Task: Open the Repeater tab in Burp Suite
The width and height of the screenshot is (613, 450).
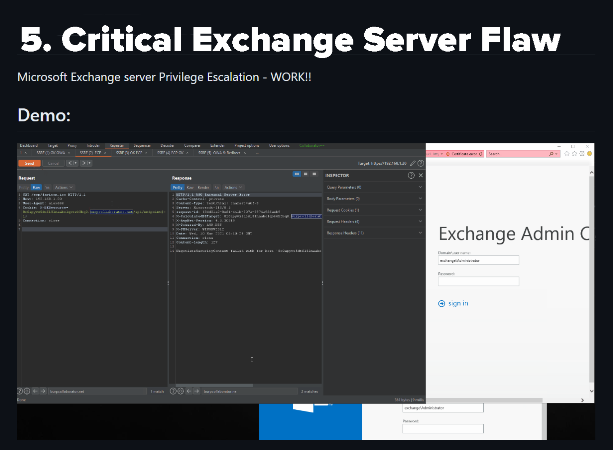Action: [x=117, y=146]
